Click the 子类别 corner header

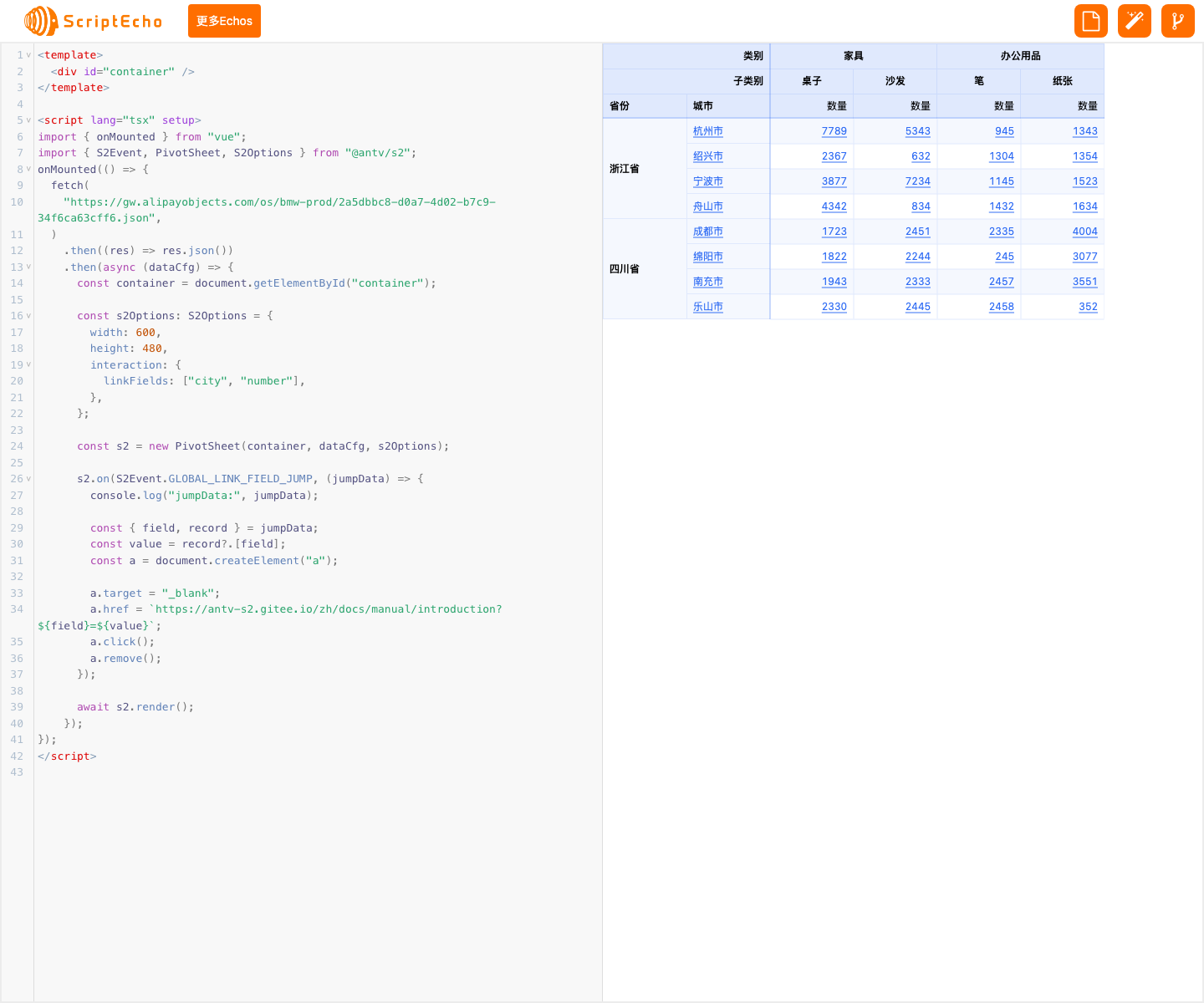686,81
